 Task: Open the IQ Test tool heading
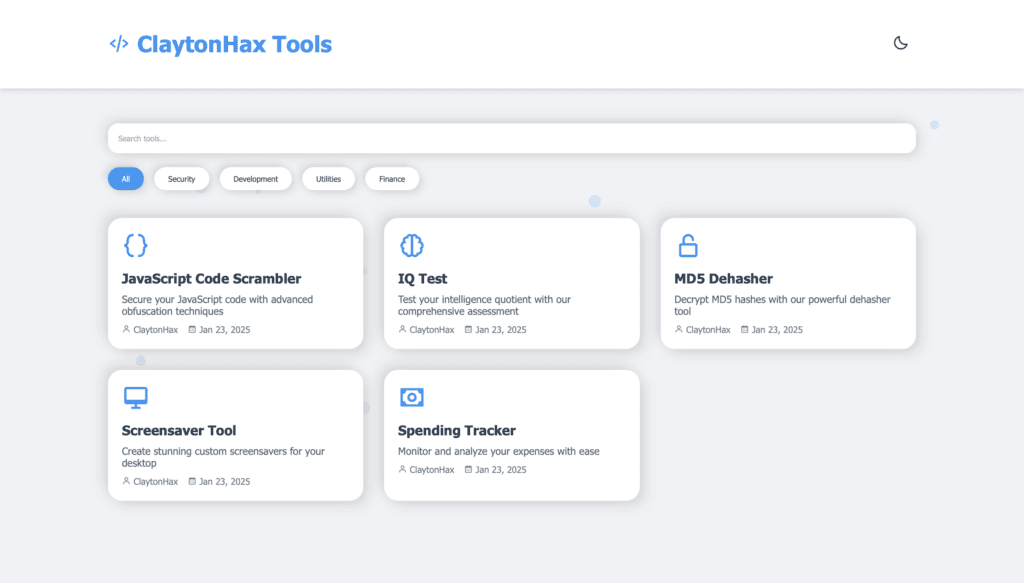(x=423, y=279)
